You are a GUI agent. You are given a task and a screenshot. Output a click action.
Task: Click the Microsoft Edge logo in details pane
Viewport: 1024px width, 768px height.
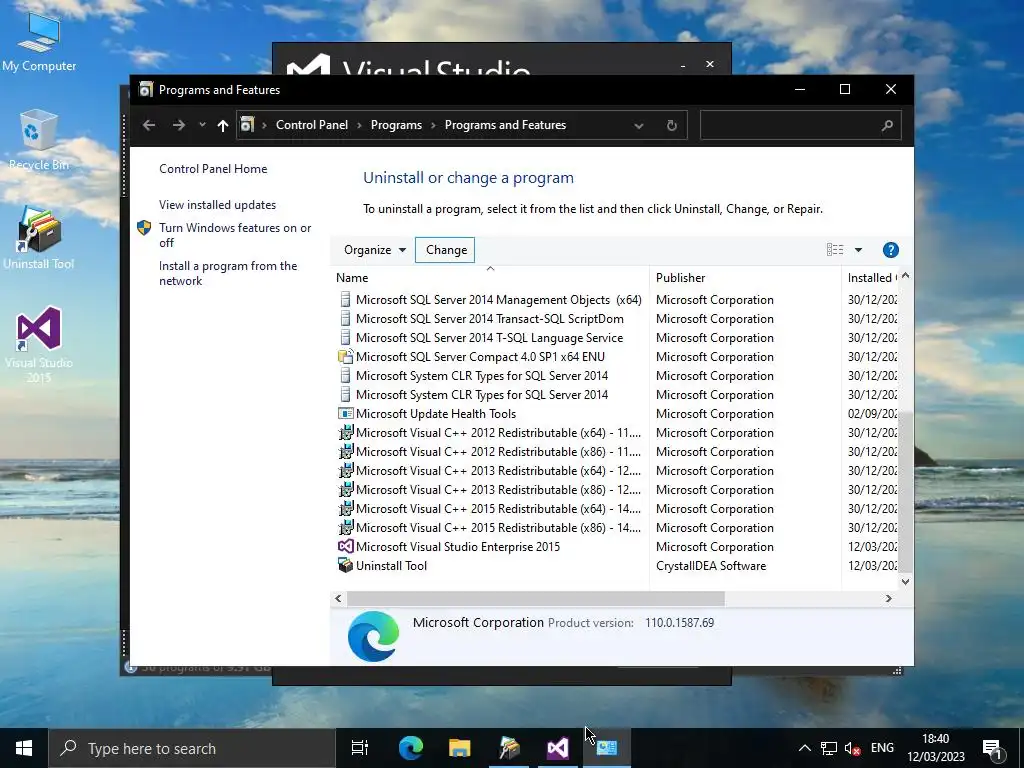pyautogui.click(x=373, y=636)
